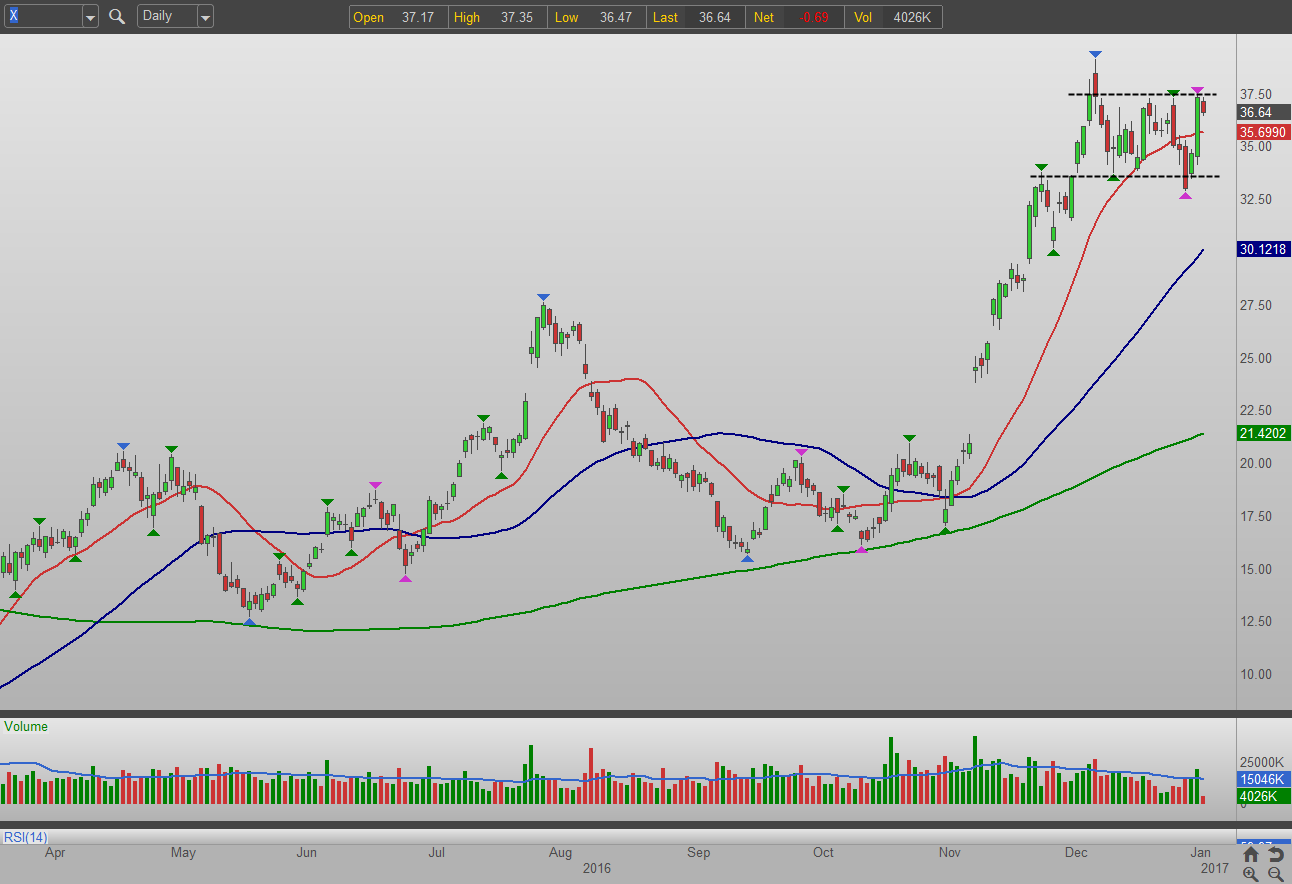
Task: Click the Aug date axis label
Action: 560,853
